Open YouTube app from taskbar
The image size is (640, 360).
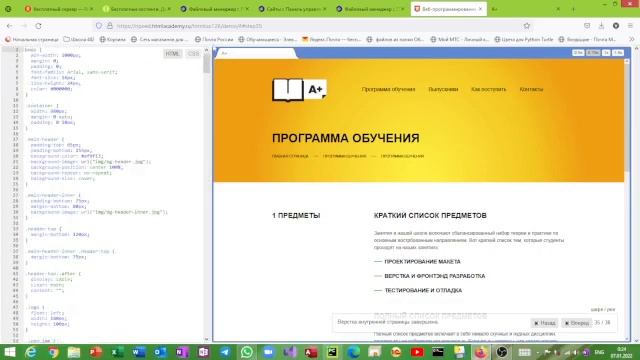(417, 352)
